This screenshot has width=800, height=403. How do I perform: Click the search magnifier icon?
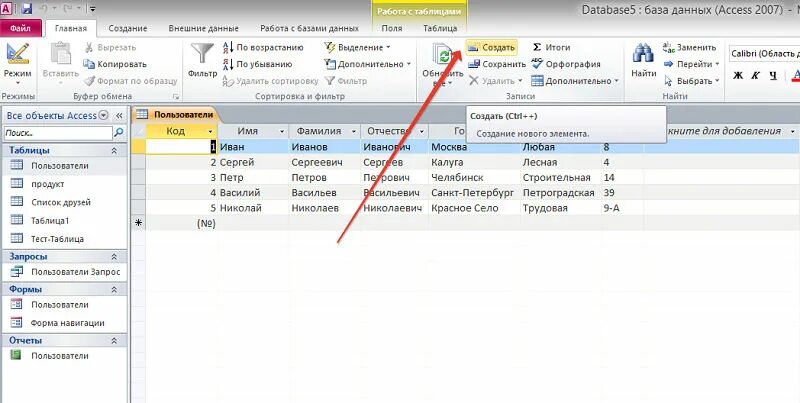(119, 133)
